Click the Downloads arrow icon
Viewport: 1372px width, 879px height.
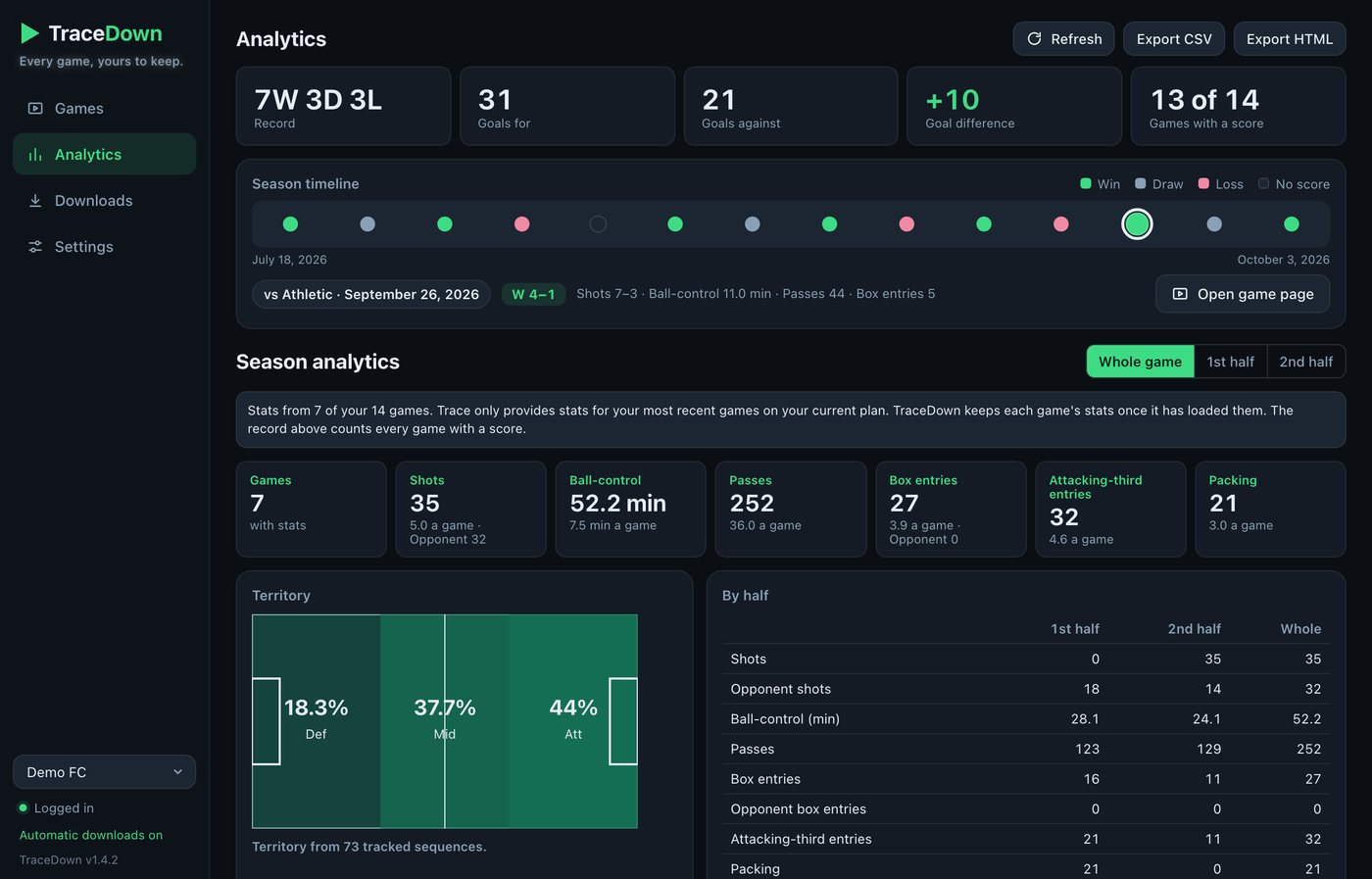coord(35,201)
